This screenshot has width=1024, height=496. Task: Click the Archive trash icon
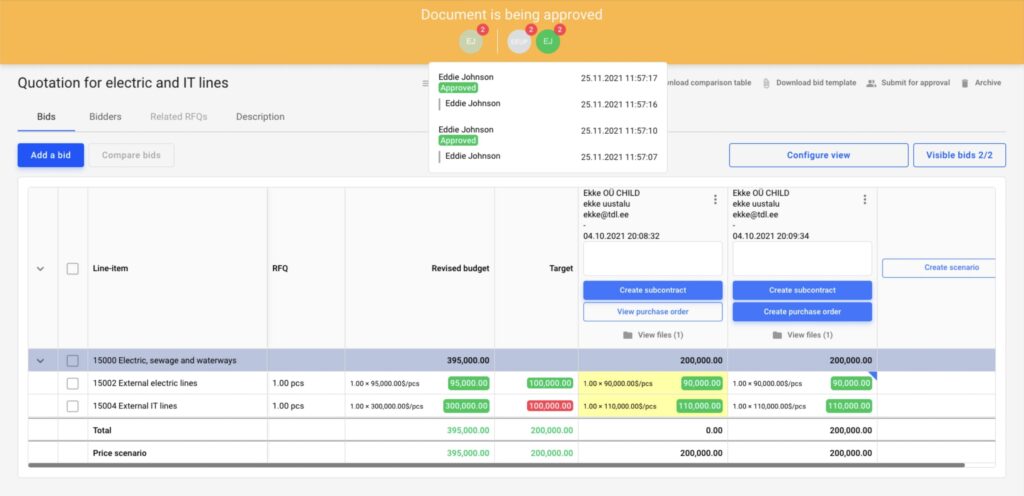tap(965, 84)
